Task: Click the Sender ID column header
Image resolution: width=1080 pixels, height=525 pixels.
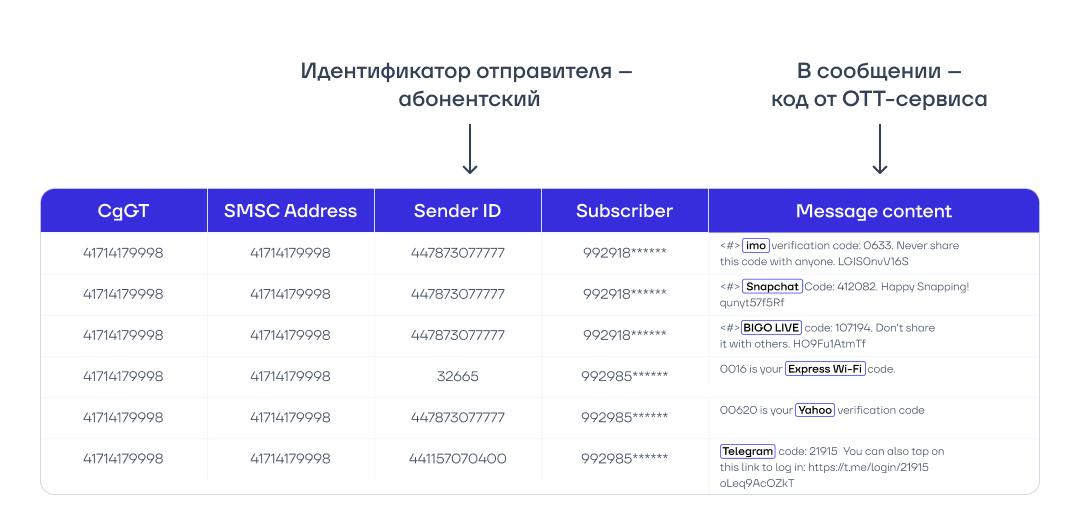Action: [x=457, y=211]
